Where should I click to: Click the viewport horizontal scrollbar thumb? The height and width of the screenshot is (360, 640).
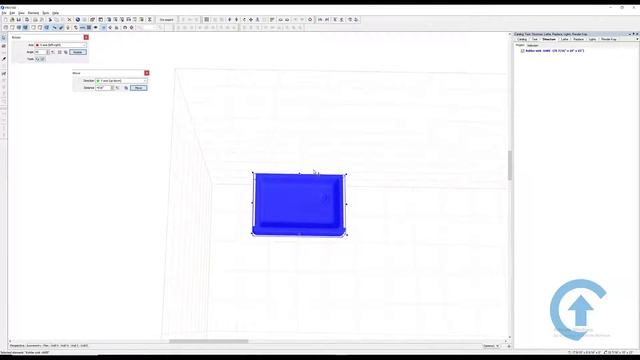(x=209, y=341)
